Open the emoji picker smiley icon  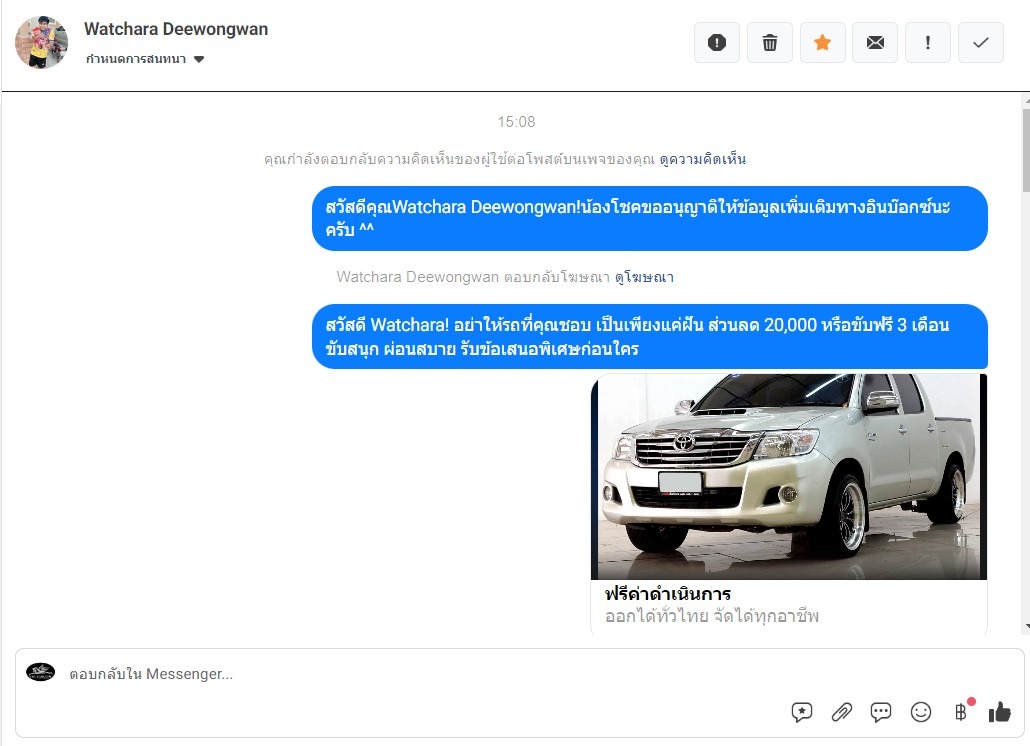click(921, 712)
